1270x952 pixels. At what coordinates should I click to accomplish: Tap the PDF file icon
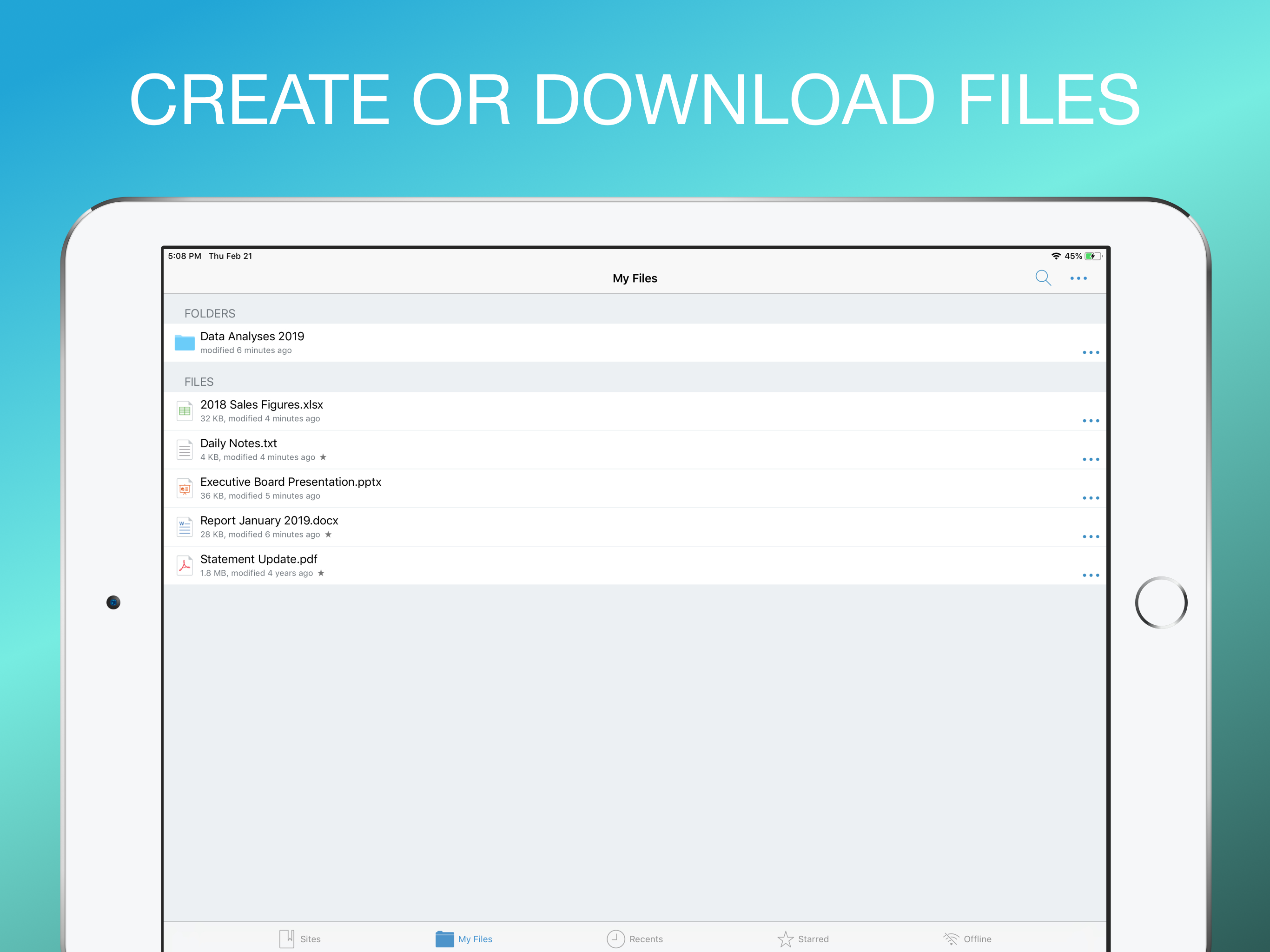(x=184, y=566)
